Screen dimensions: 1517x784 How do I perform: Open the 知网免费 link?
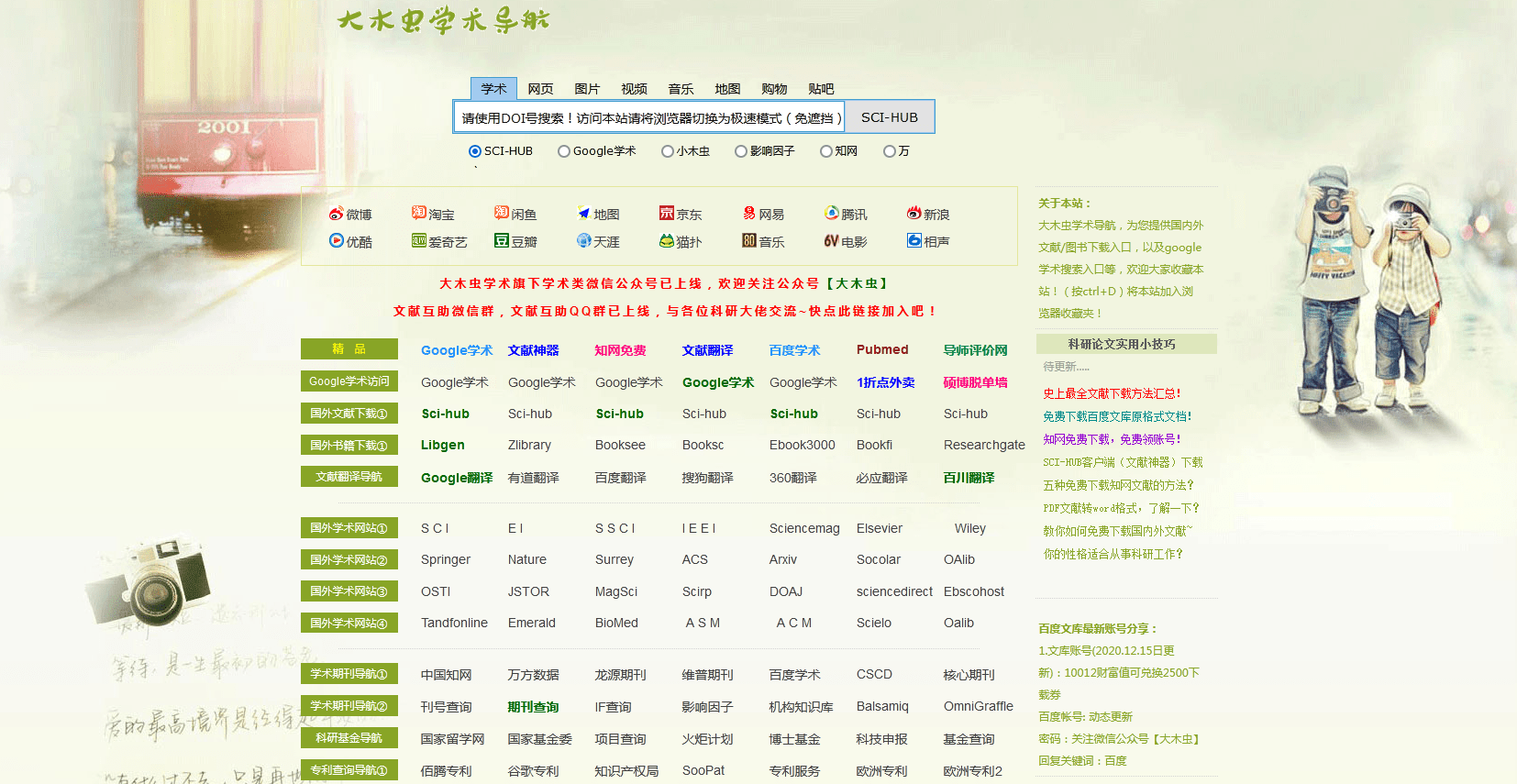click(x=621, y=350)
